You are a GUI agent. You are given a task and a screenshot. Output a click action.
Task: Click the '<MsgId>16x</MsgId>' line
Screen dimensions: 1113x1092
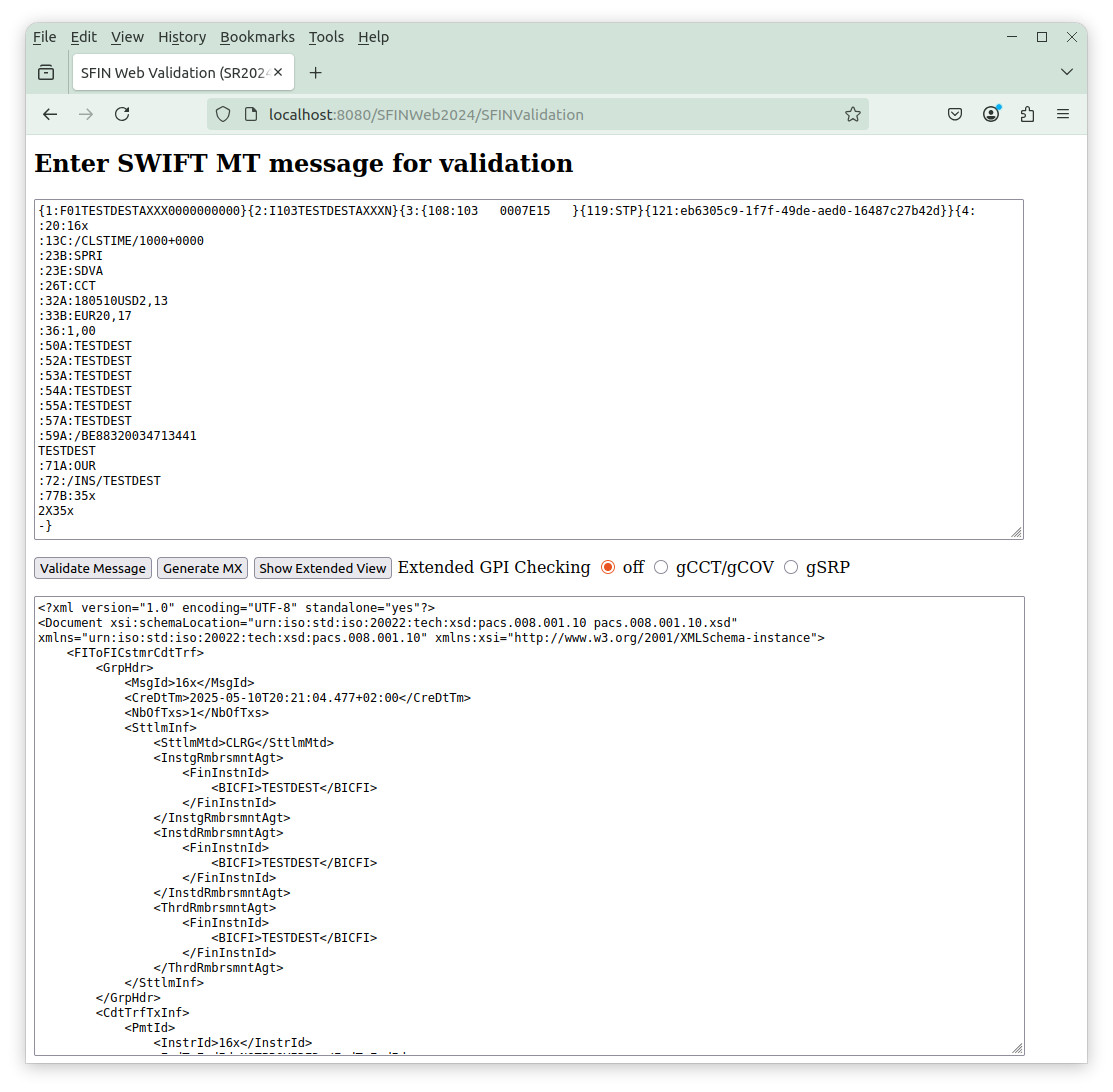click(x=190, y=683)
